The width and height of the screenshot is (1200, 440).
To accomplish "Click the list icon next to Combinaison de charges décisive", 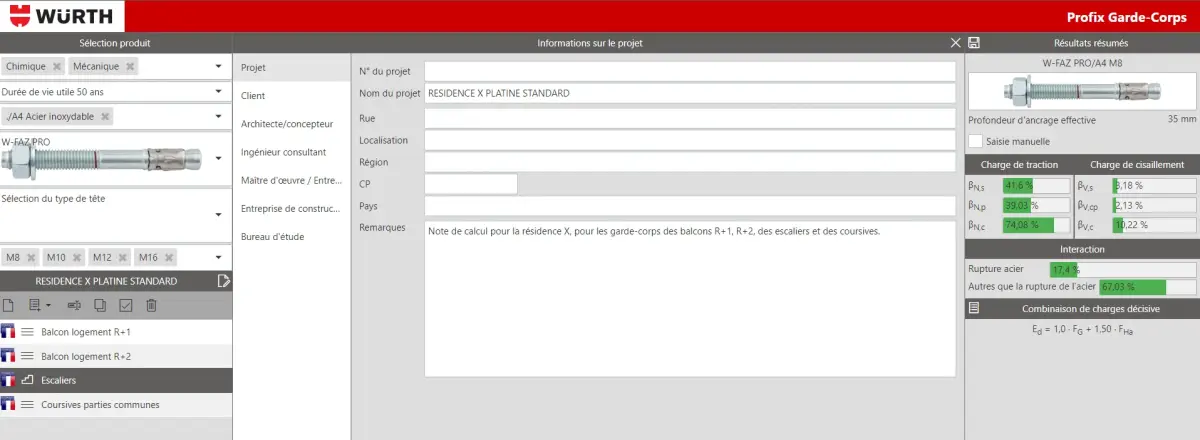I will 974,309.
